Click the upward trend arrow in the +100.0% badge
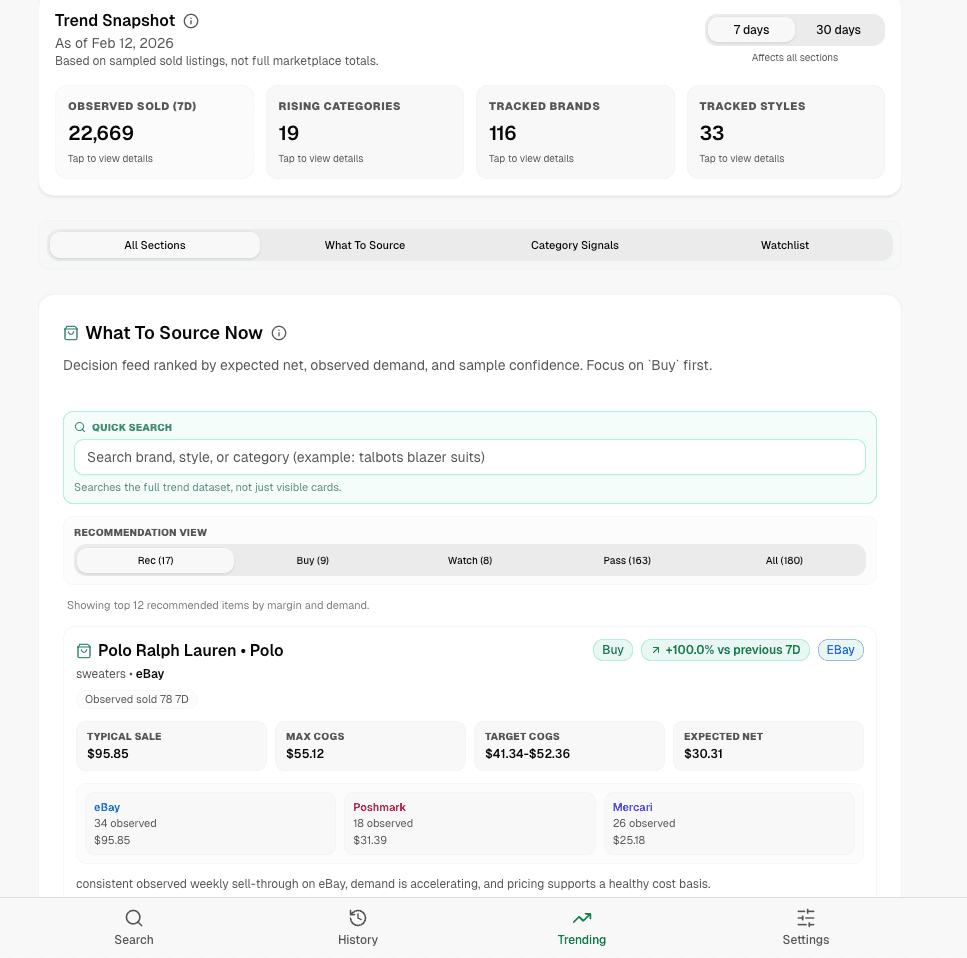The height and width of the screenshot is (958, 967). click(657, 650)
